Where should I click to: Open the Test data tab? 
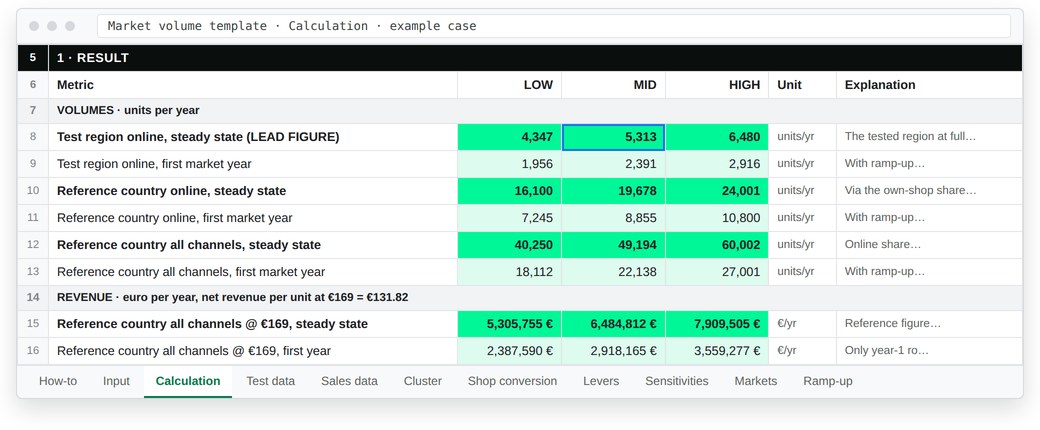point(271,381)
